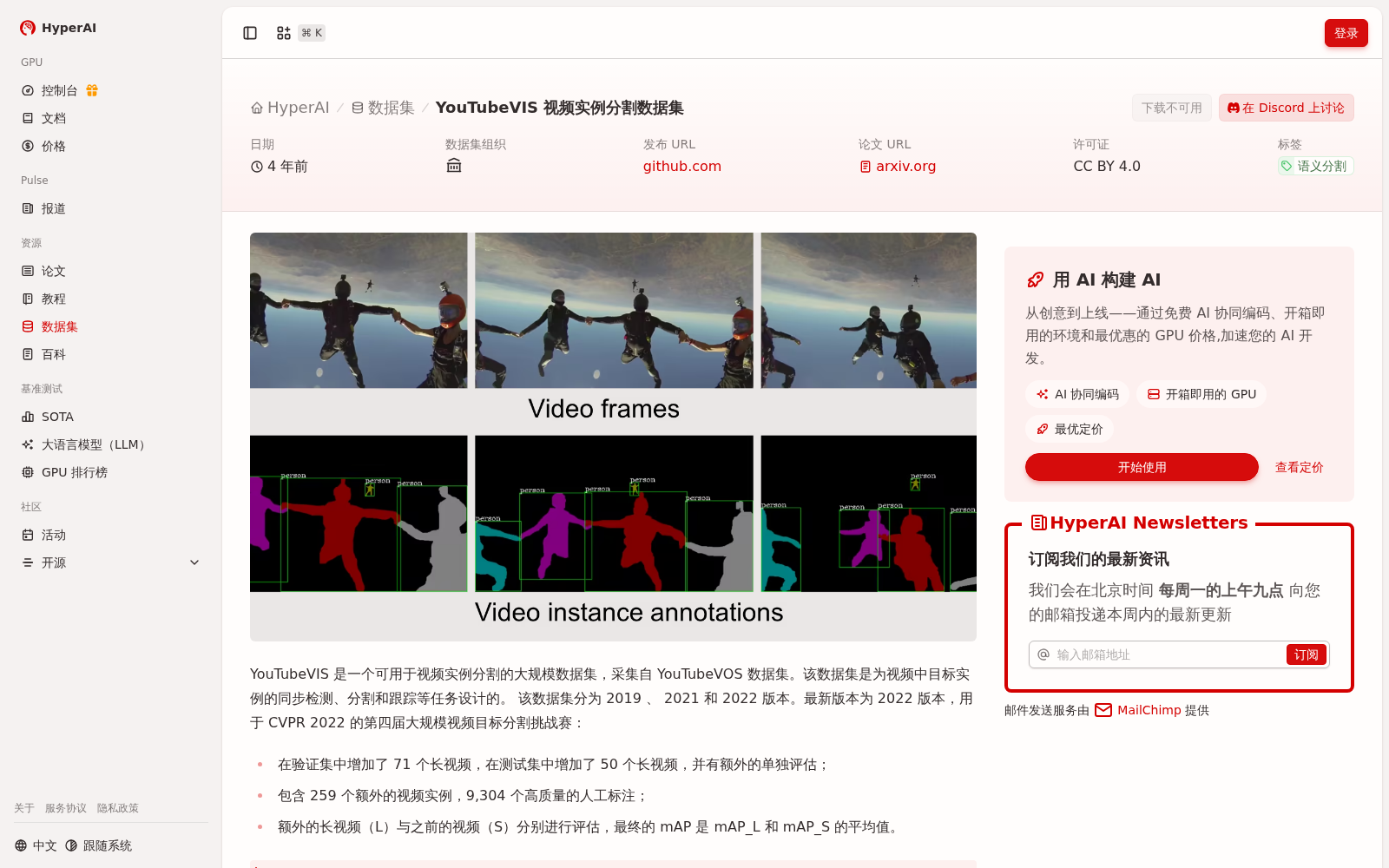Screen dimensions: 1389x868
Task: Open 价格 in the sidebar
Action: 111,146
